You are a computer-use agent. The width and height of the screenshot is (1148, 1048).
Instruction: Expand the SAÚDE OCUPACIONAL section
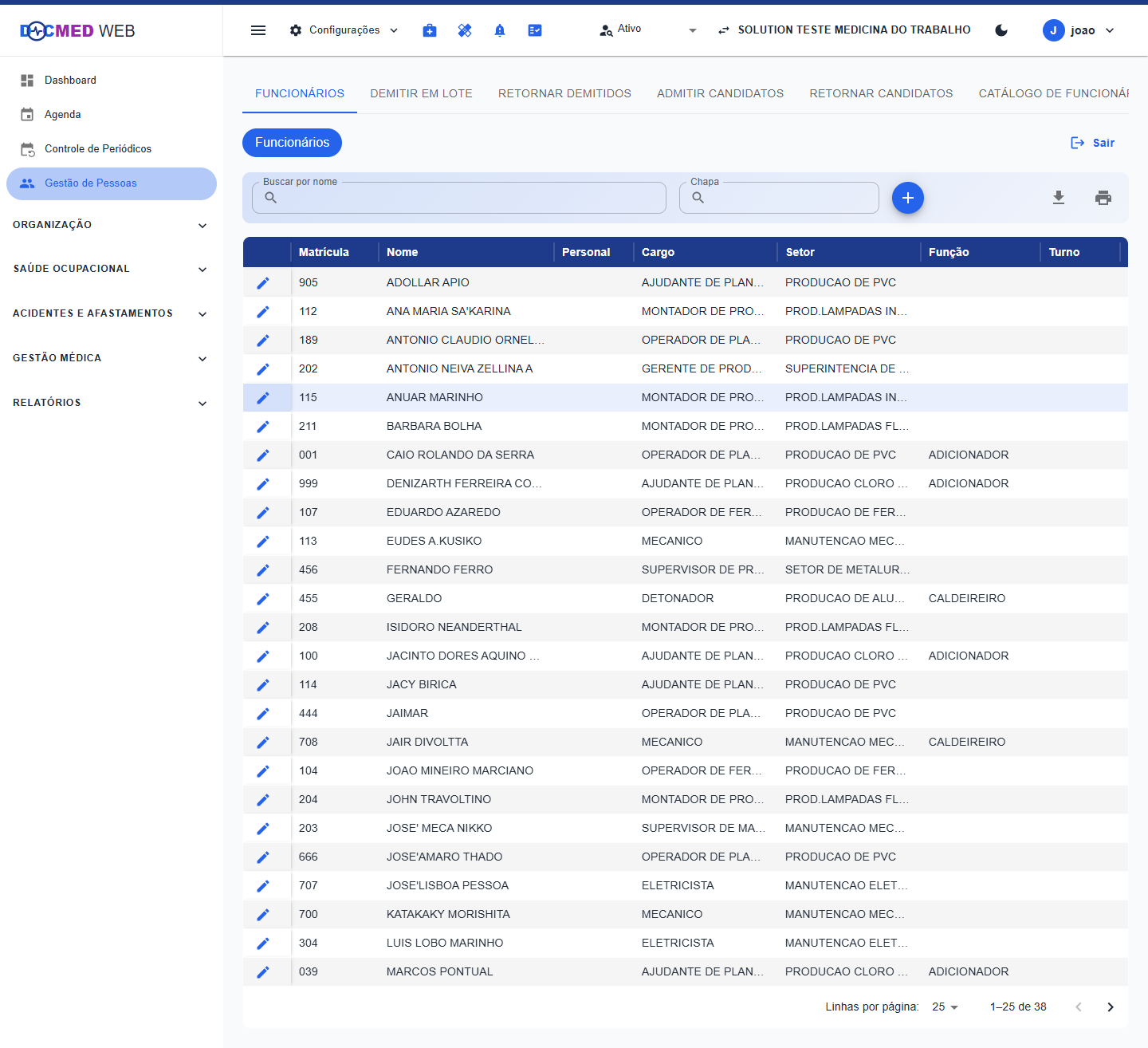click(111, 269)
